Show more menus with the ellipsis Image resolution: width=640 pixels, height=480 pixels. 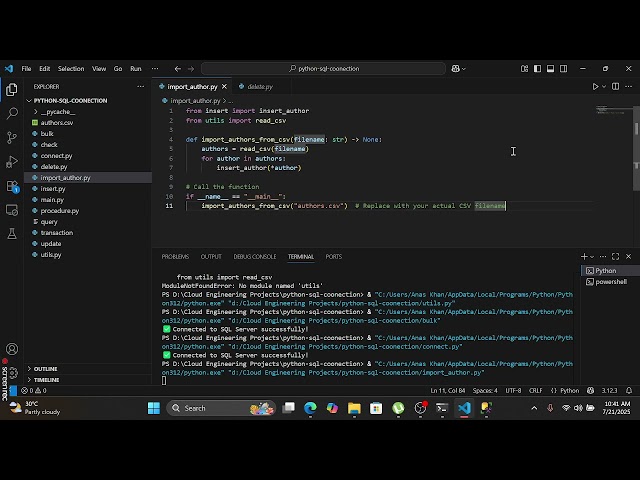click(155, 69)
